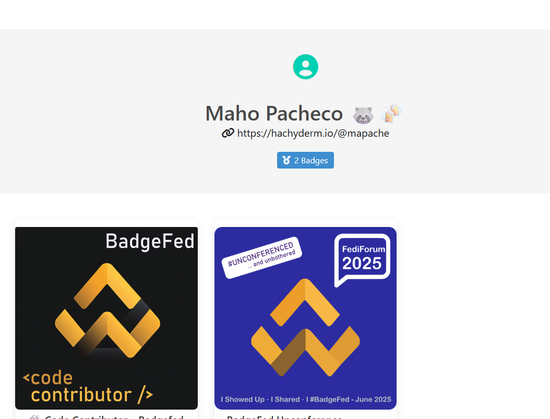Click the medal icon in Badges button
Image resolution: width=550 pixels, height=419 pixels.
coord(286,160)
